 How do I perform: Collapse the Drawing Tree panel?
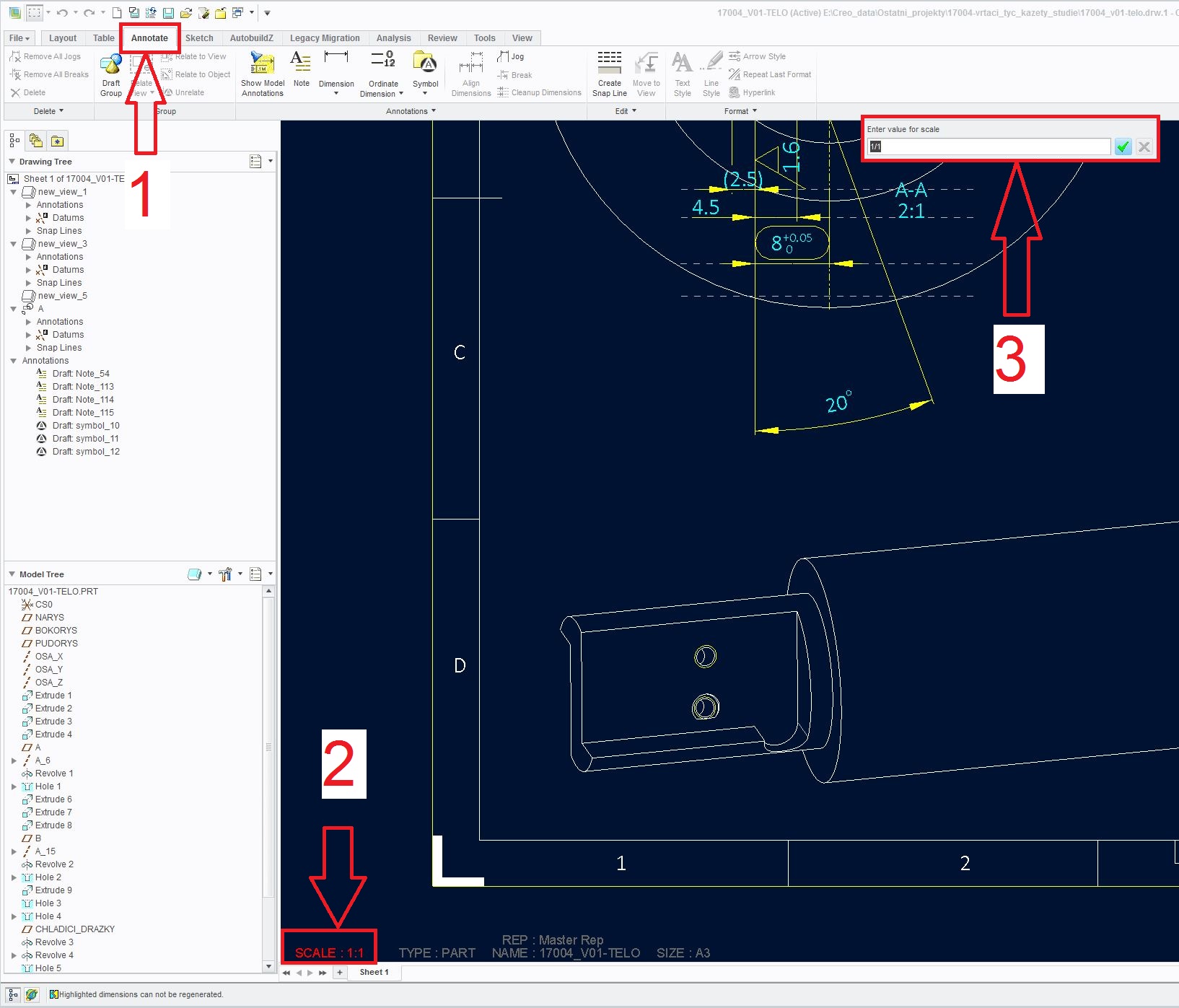click(12, 162)
